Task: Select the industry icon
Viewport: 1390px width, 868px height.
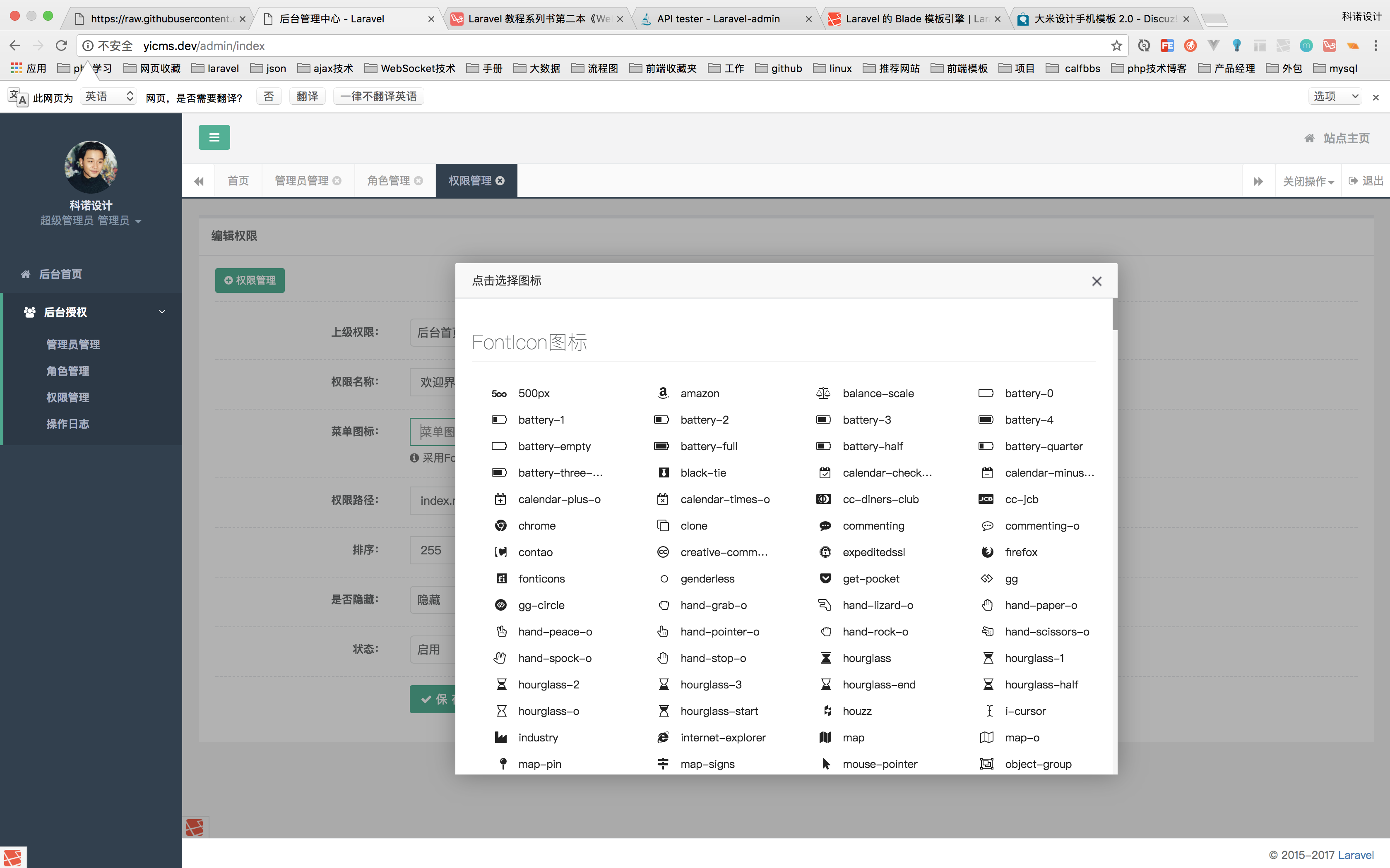Action: click(x=537, y=737)
